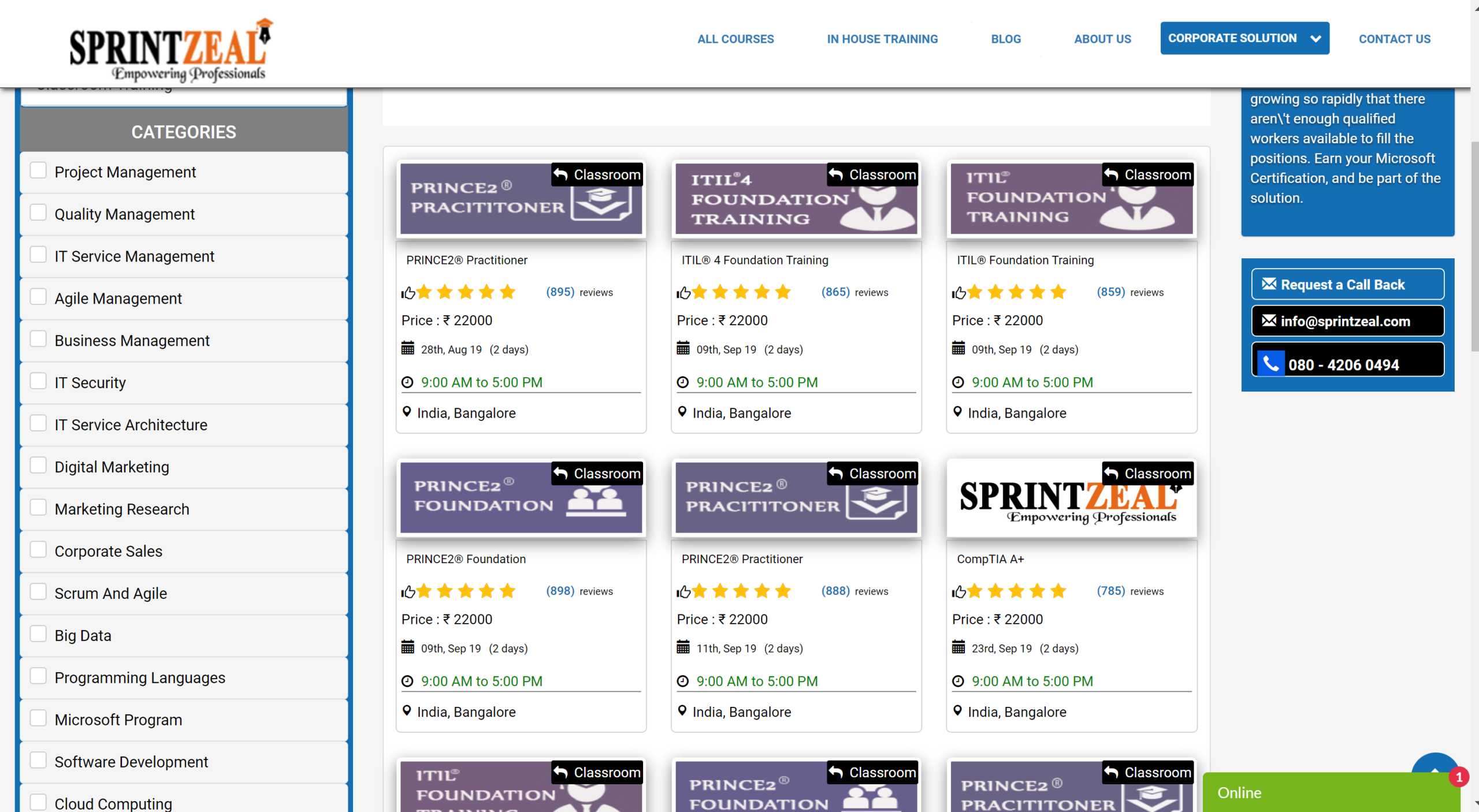Click the thumbs-up icon on ITIL 4 Foundation Training card
1479x812 pixels.
683,293
